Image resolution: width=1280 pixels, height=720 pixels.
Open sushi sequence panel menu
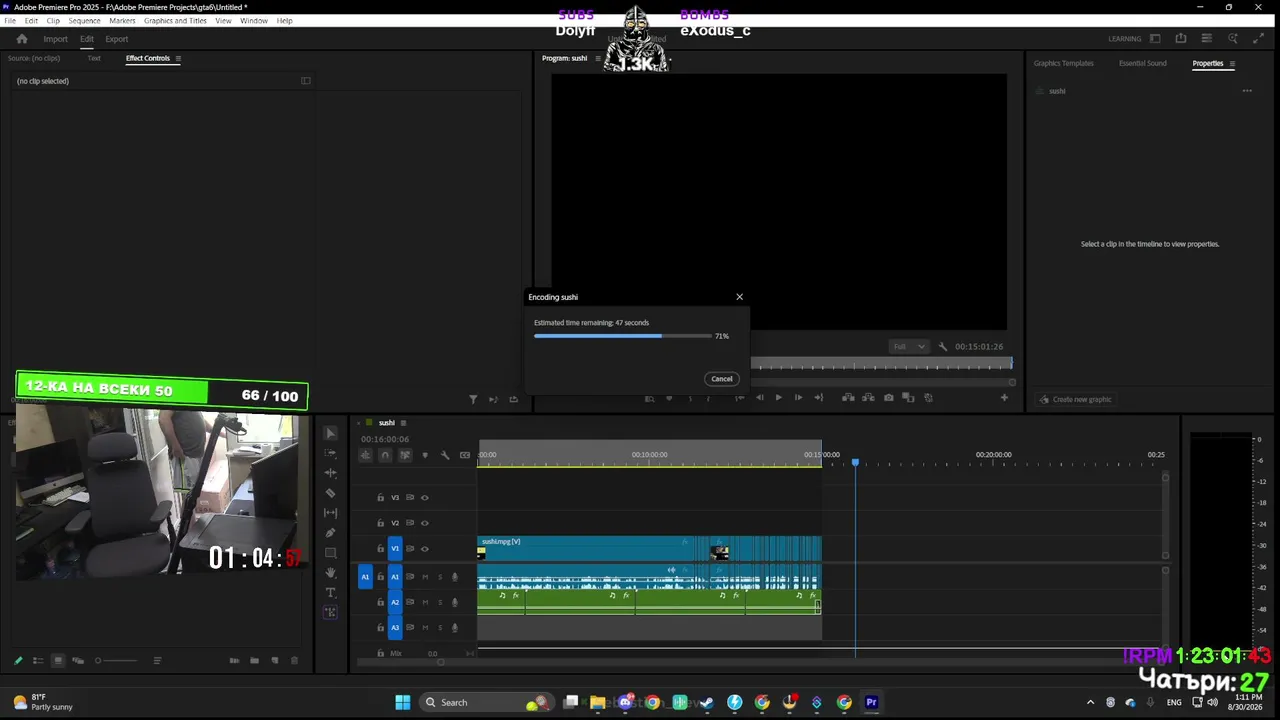tap(403, 423)
